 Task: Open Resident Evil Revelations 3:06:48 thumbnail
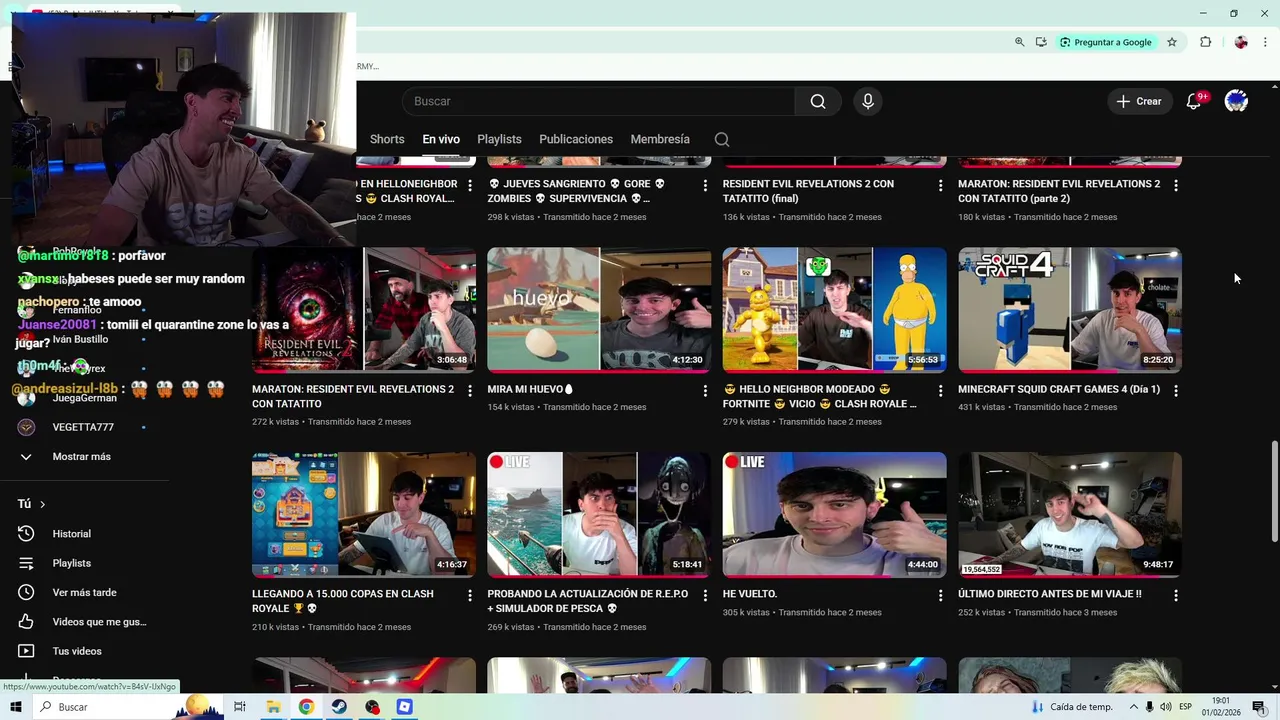[364, 310]
